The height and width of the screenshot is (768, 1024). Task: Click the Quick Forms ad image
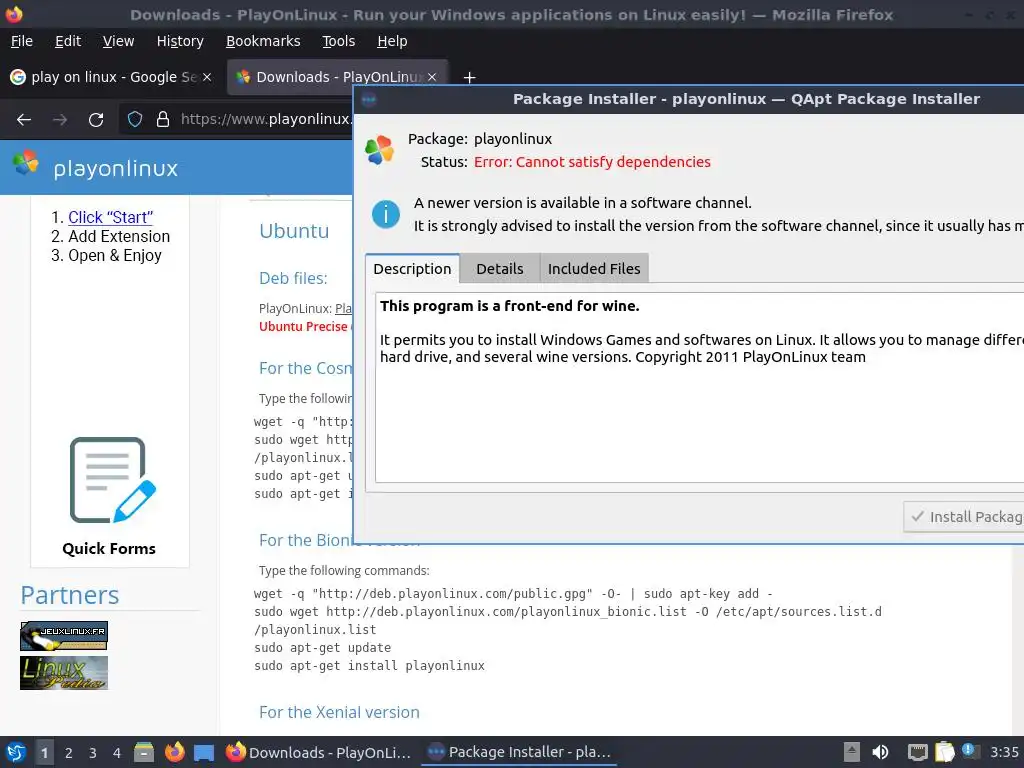pos(112,480)
